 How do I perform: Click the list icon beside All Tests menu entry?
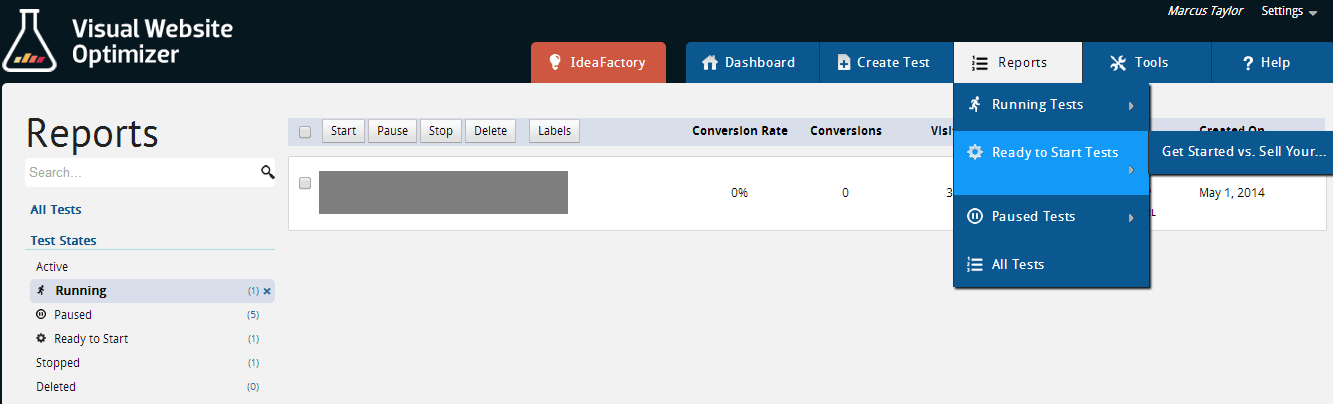(974, 264)
